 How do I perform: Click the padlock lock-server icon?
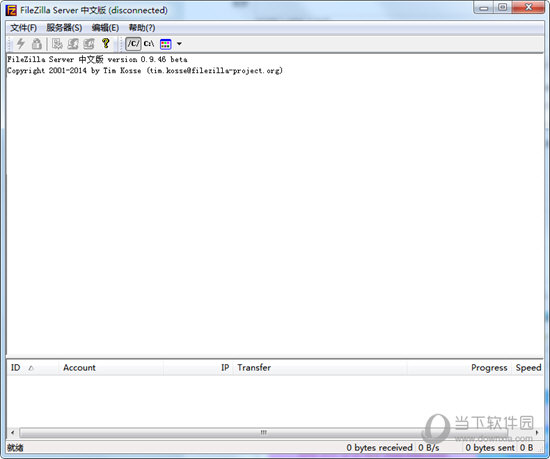(x=36, y=44)
